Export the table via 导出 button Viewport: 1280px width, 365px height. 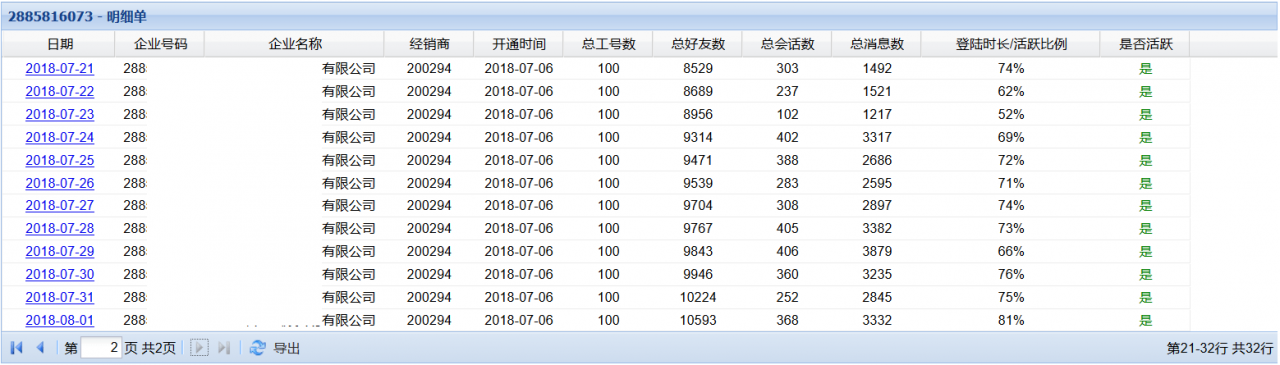pyautogui.click(x=287, y=348)
